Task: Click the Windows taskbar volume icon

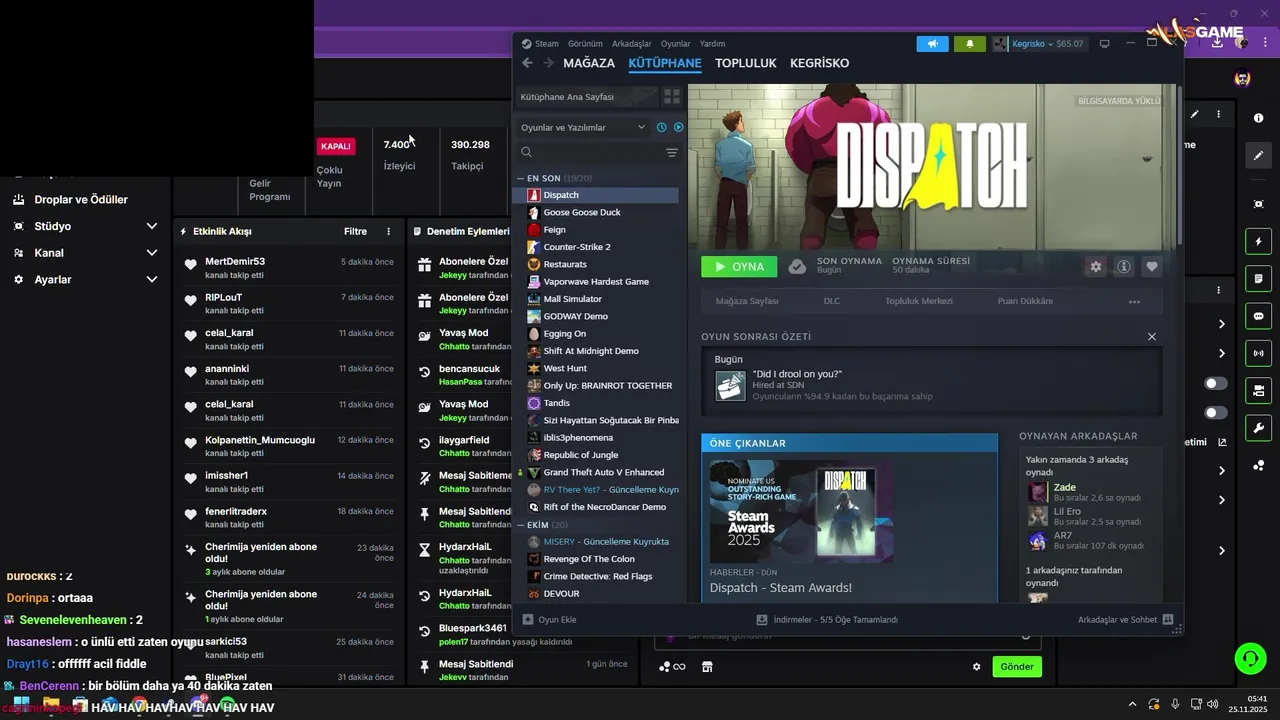Action: coord(1212,704)
